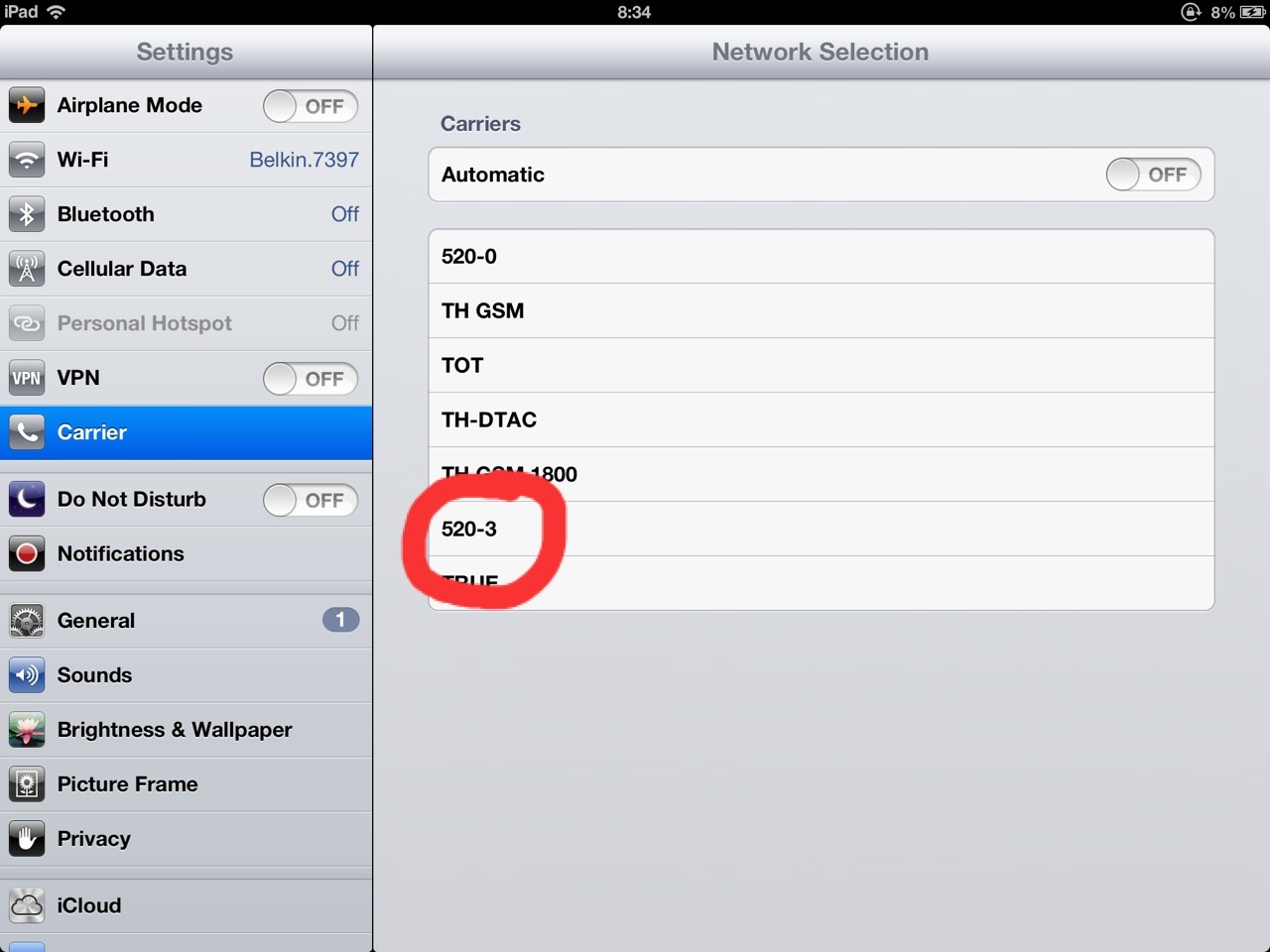Open General via the gear icon
The width and height of the screenshot is (1270, 952).
[x=27, y=621]
